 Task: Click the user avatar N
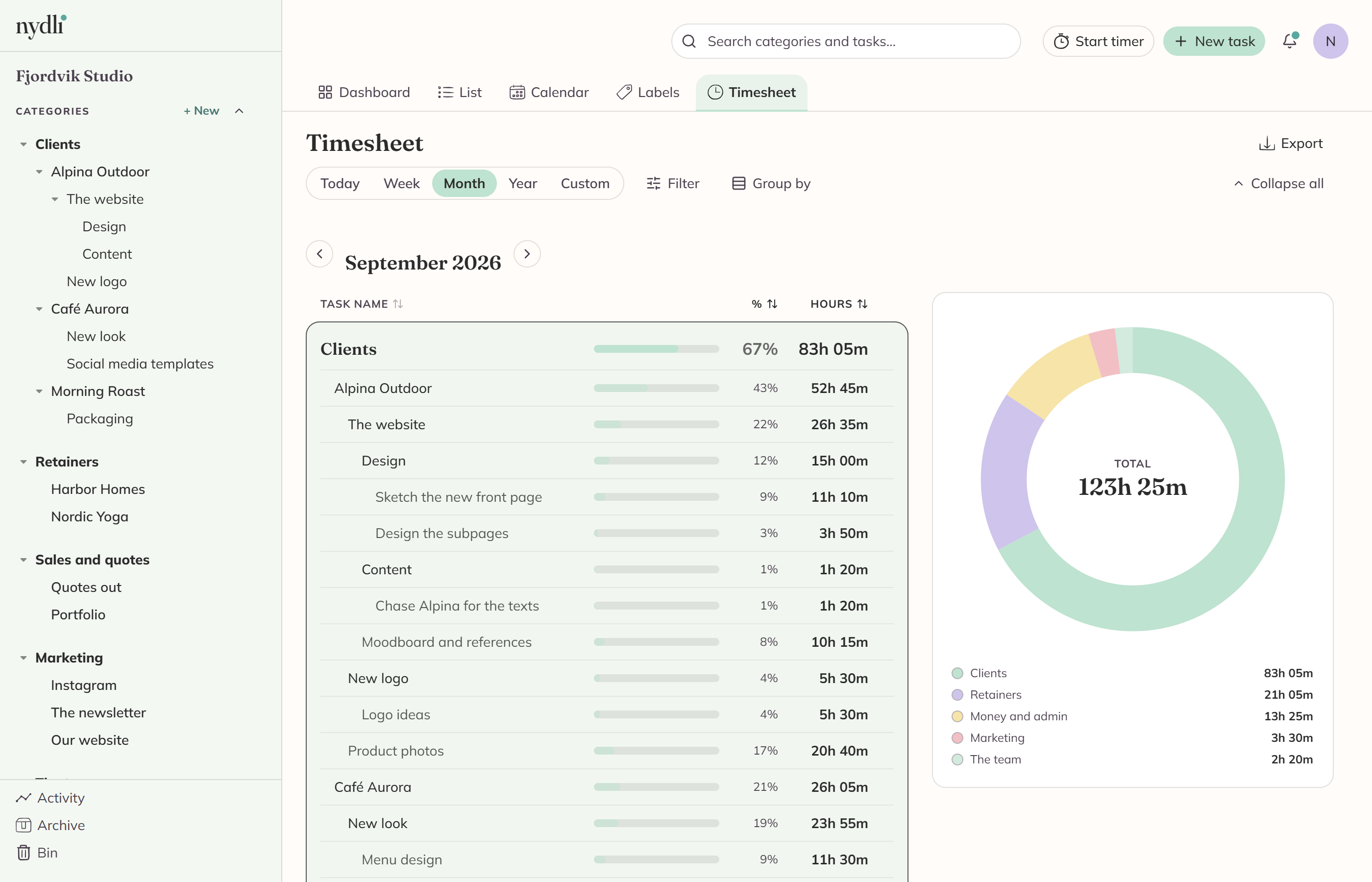[x=1330, y=41]
